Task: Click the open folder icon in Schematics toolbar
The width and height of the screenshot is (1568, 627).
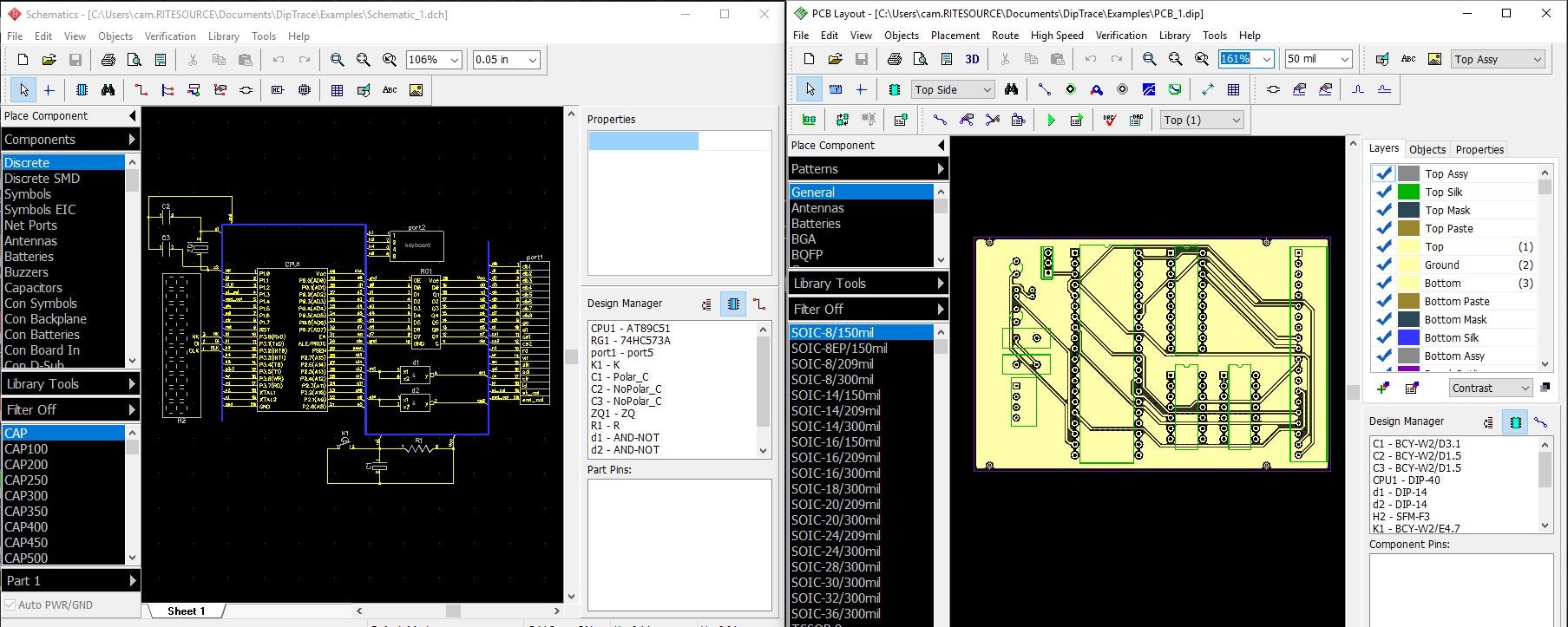Action: pyautogui.click(x=49, y=60)
